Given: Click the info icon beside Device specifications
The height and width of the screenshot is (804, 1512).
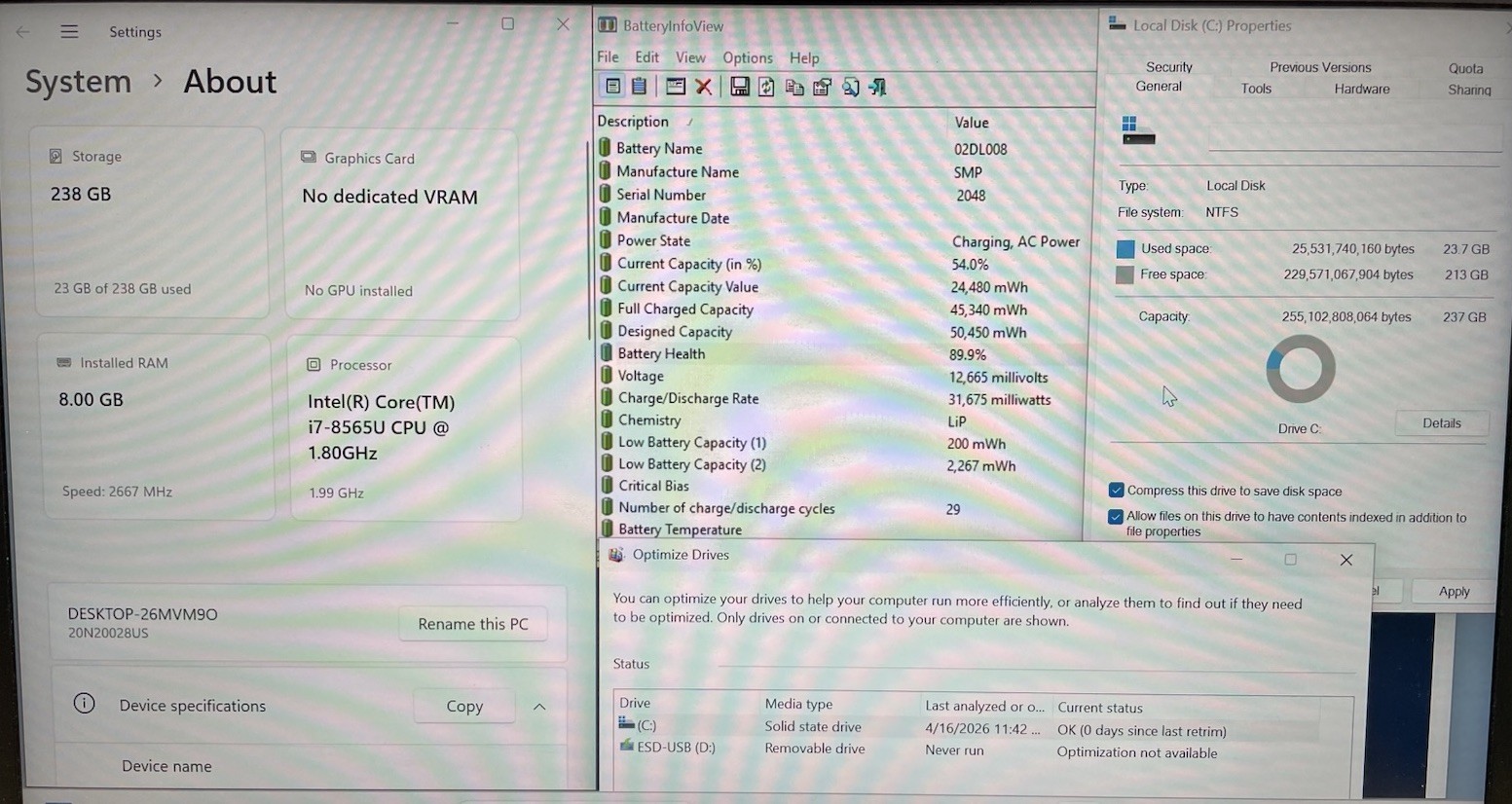Looking at the screenshot, I should click(85, 703).
